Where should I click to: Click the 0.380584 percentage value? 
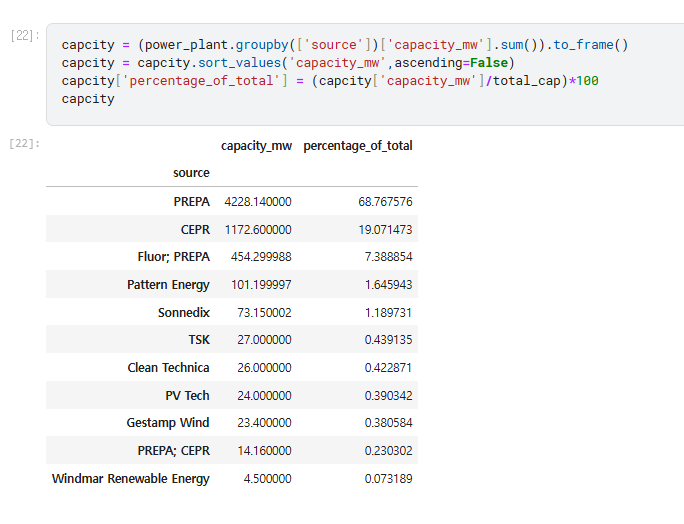coord(388,423)
